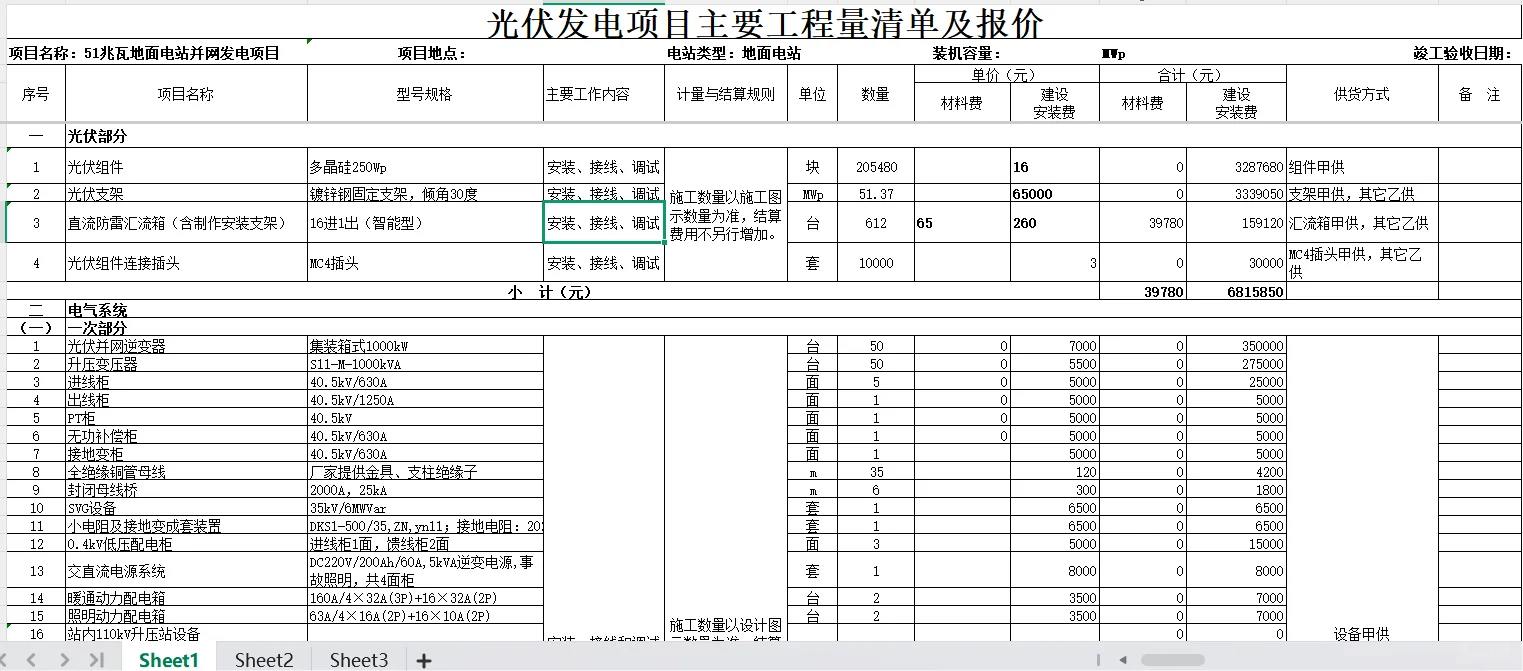Click the plus icon to add a worksheet
This screenshot has width=1523, height=671.
[x=425, y=660]
